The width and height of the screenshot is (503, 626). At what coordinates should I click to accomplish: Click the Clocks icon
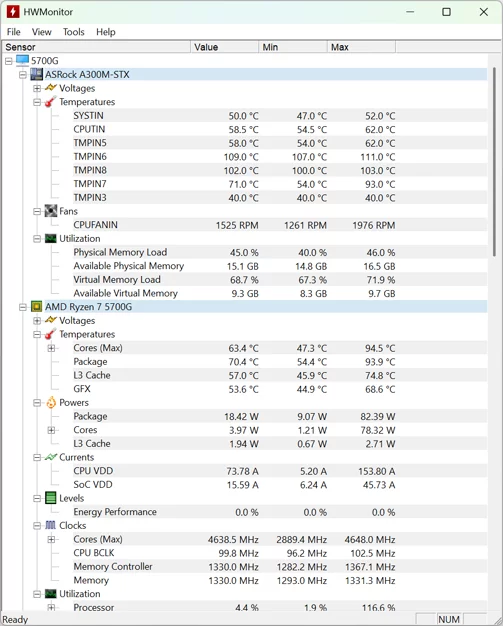point(51,525)
